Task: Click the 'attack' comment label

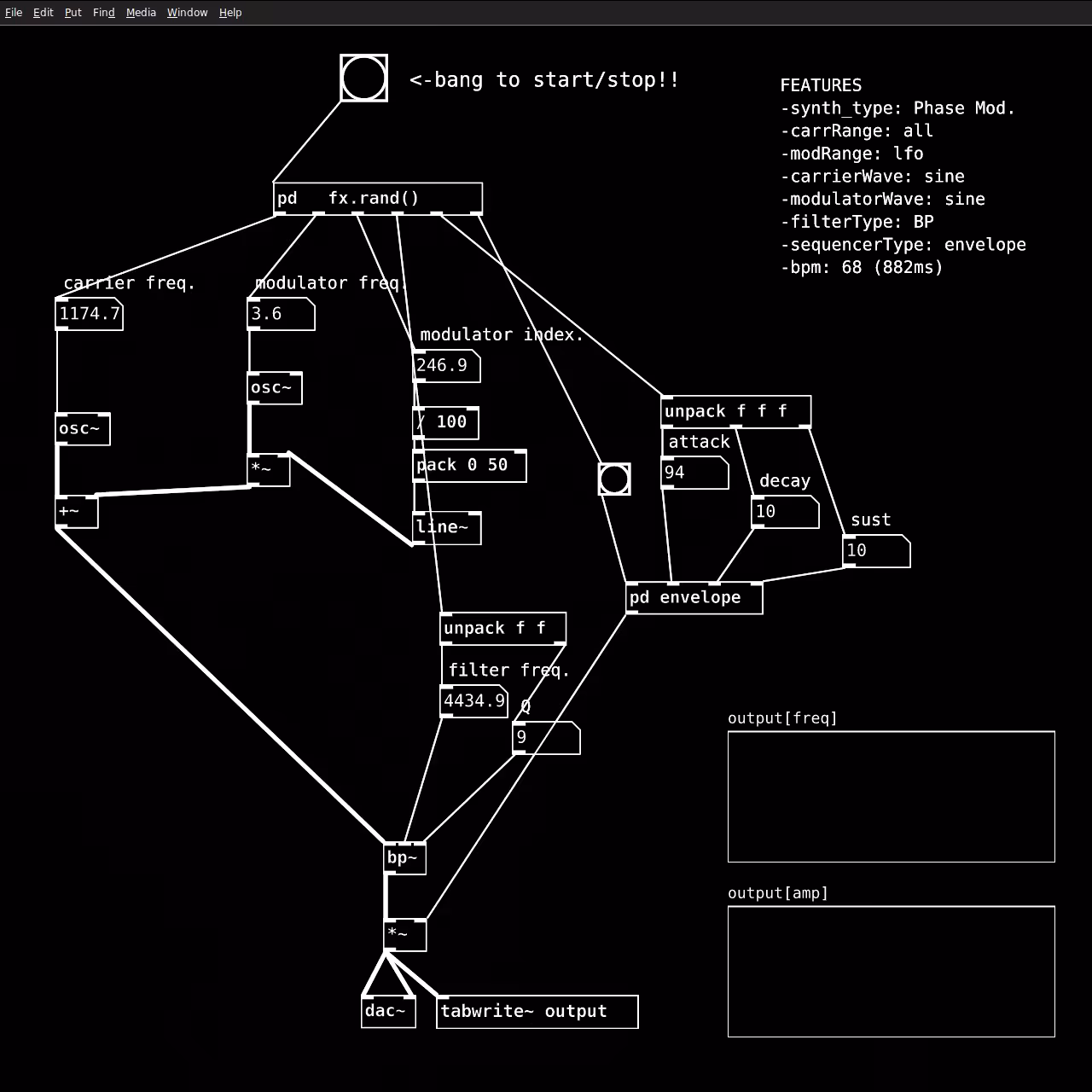Action: click(700, 442)
